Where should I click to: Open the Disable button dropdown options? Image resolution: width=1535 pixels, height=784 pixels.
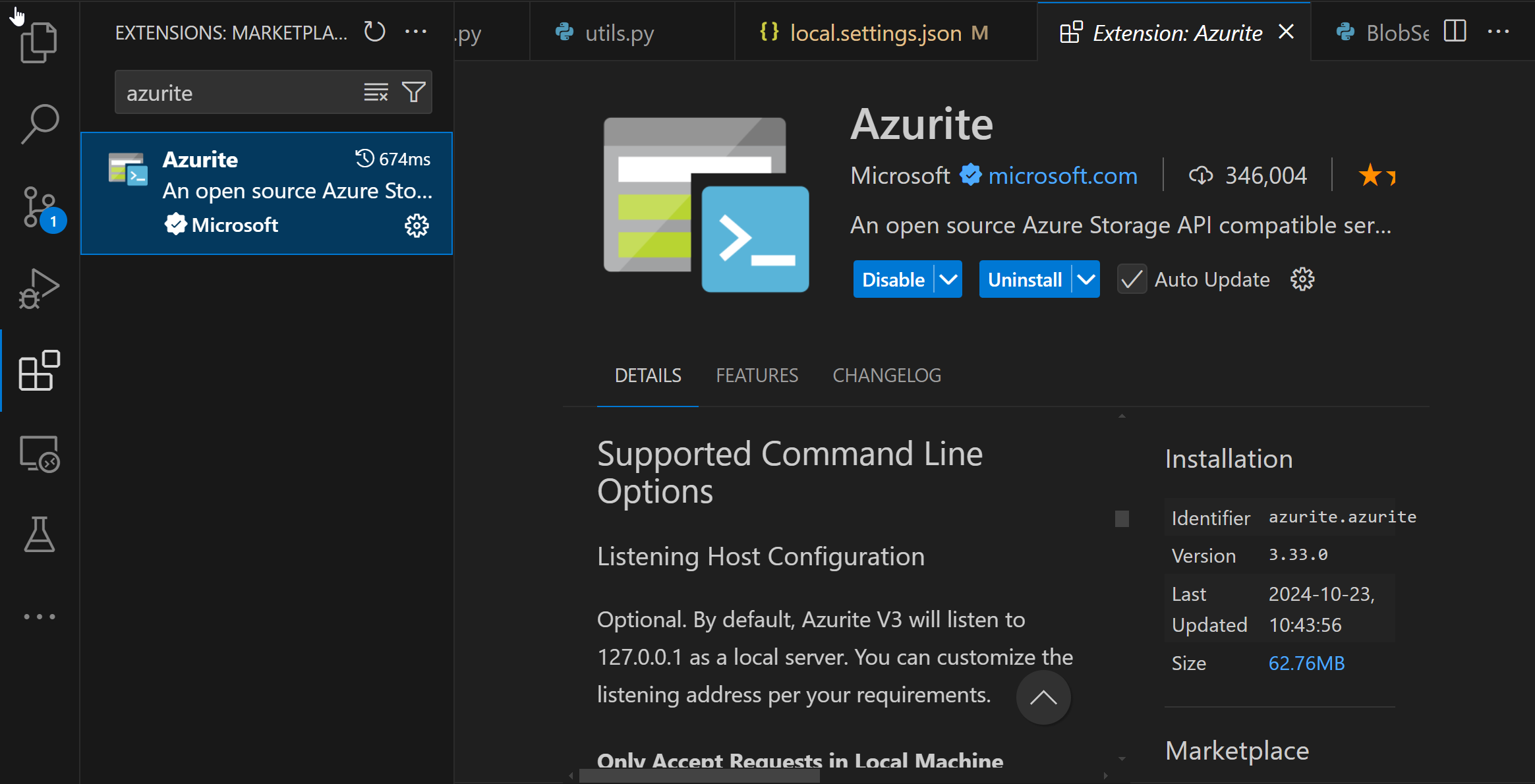click(x=948, y=279)
